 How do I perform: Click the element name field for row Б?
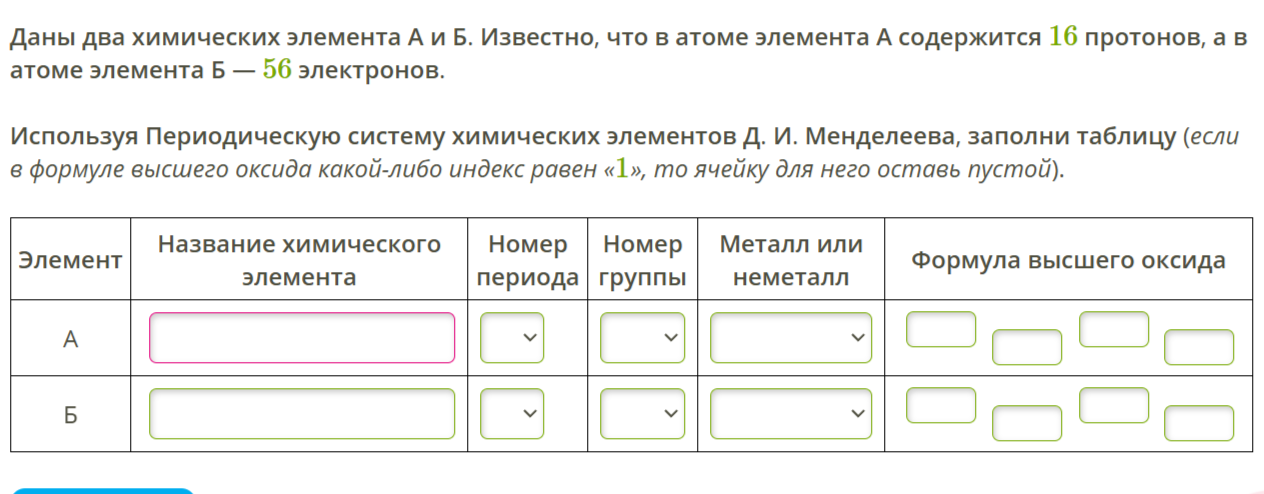point(302,414)
